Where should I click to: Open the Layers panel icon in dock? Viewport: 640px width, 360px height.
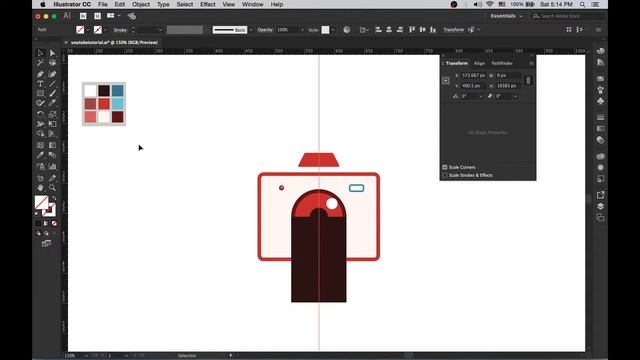(600, 207)
